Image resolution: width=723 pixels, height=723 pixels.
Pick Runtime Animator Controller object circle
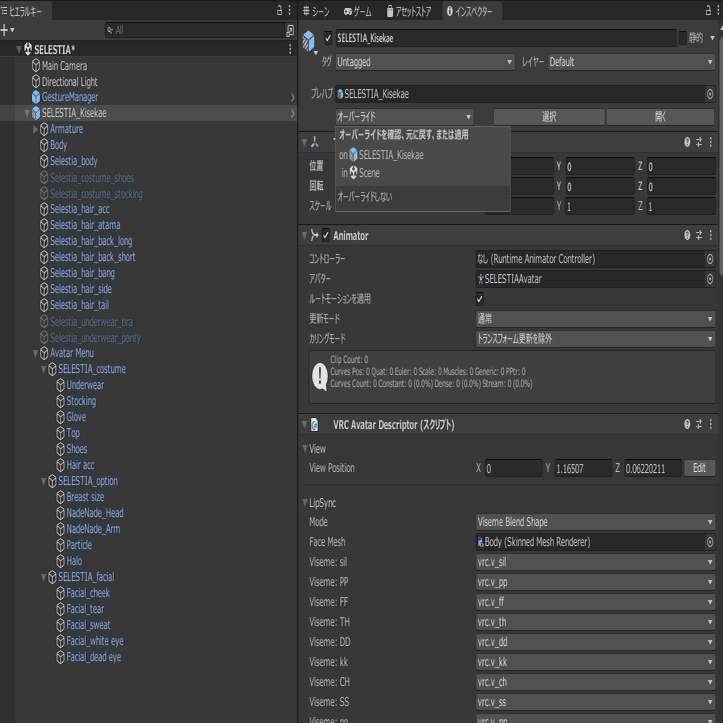point(710,259)
